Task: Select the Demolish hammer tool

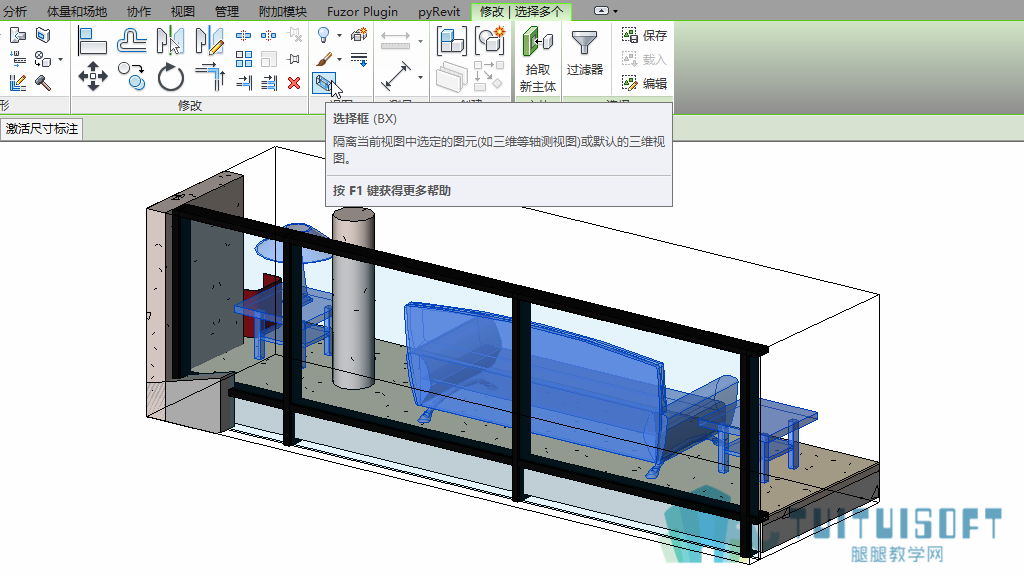Action: [43, 83]
